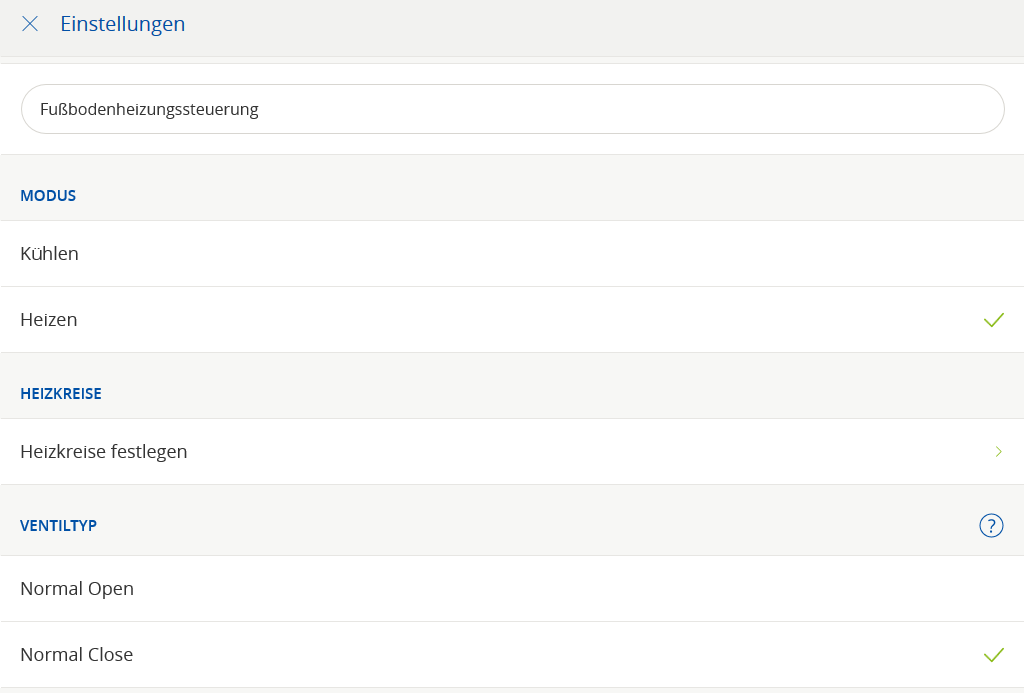Open the Ventiltyp help question mark icon
Image resolution: width=1024 pixels, height=693 pixels.
pos(990,525)
